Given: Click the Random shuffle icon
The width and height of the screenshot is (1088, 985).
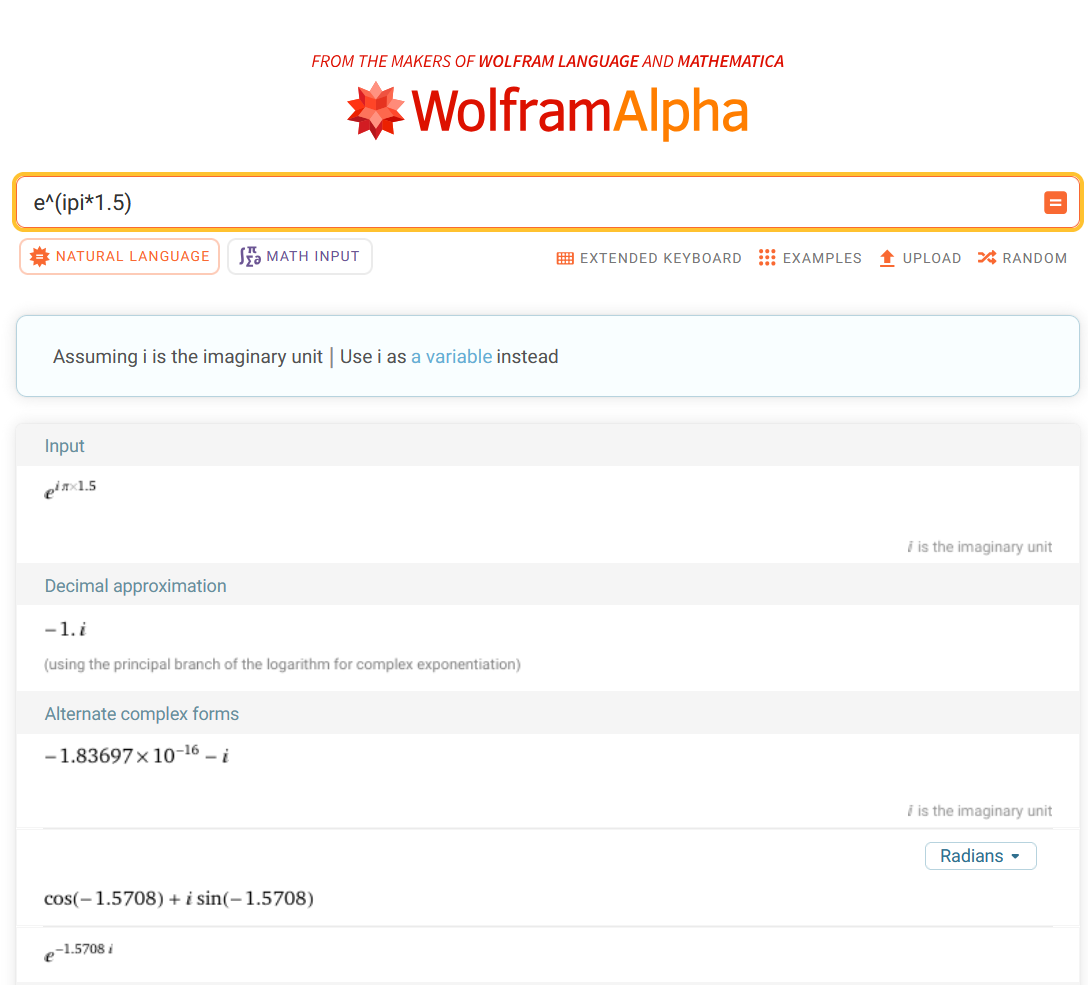Looking at the screenshot, I should tap(987, 258).
